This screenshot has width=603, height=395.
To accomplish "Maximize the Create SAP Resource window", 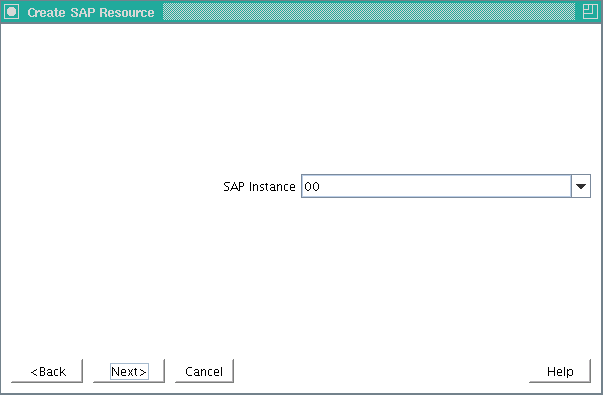I will pos(590,12).
